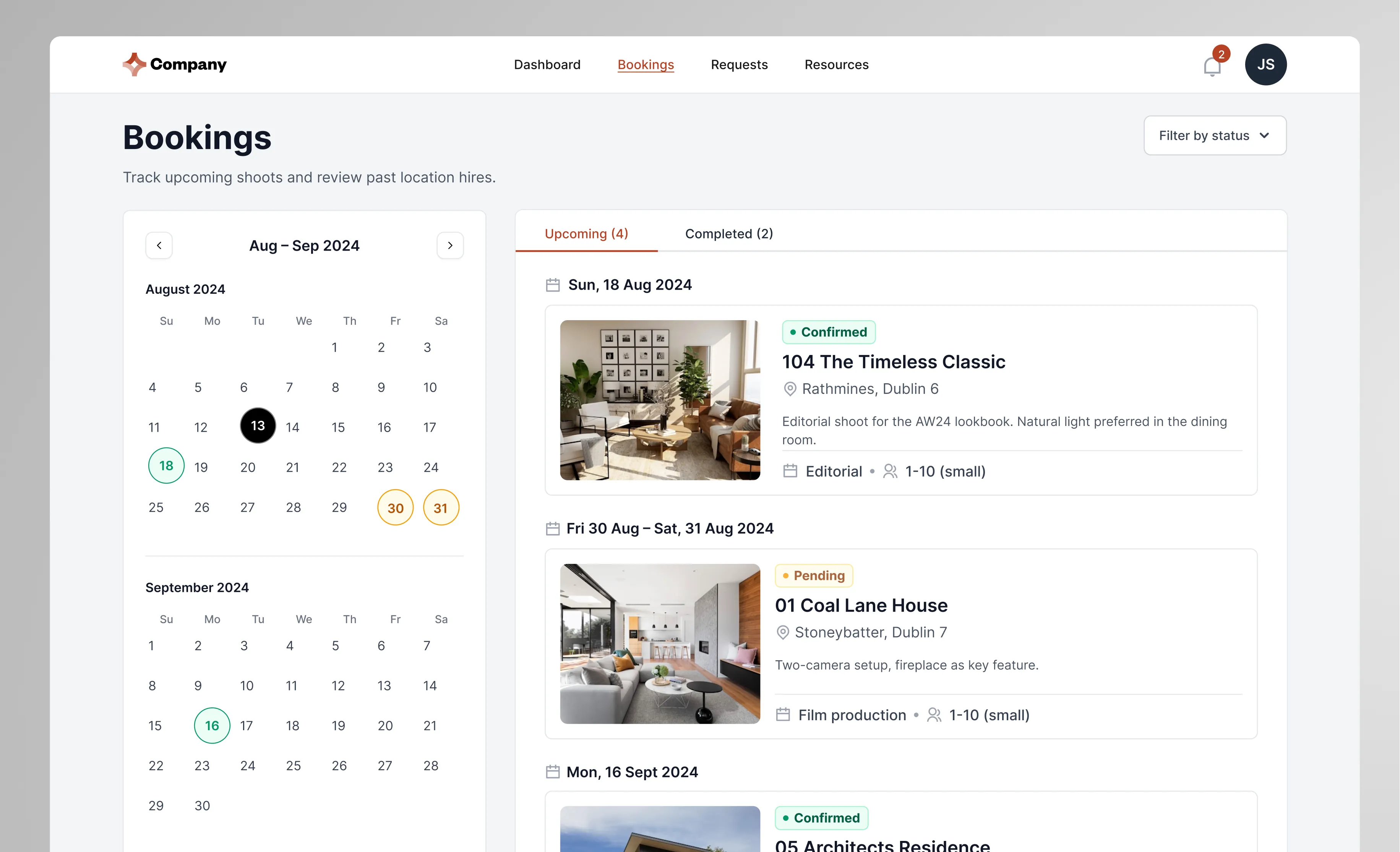Viewport: 1400px width, 852px height.
Task: Click the notification badge showing 2
Action: 1221,54
